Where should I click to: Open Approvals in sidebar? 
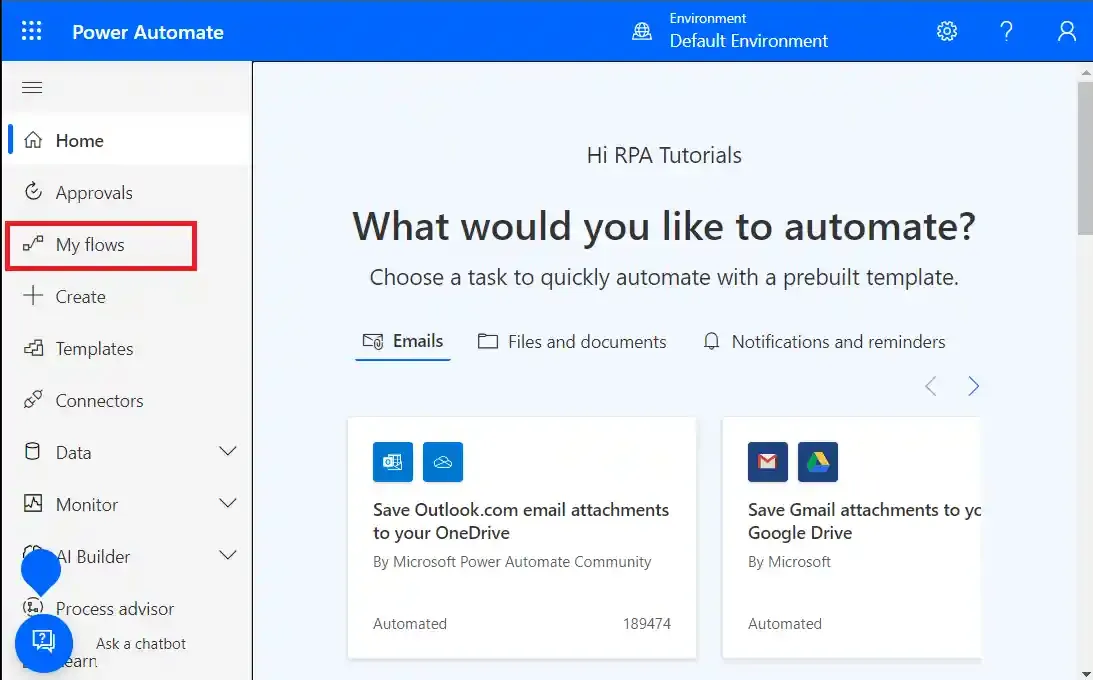pos(128,192)
